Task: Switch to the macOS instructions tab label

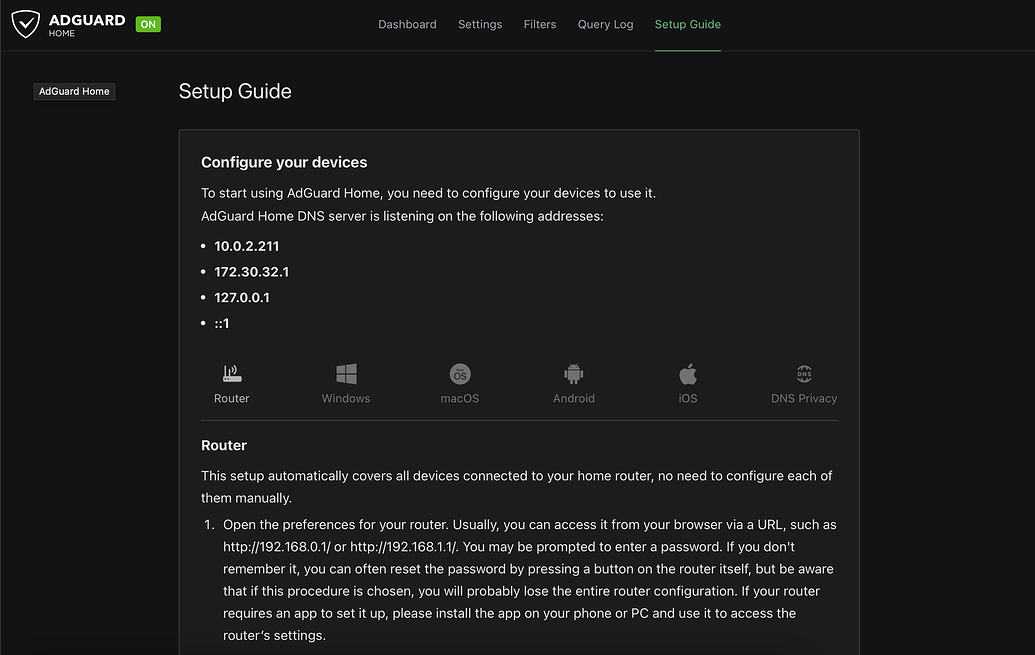Action: 460,398
